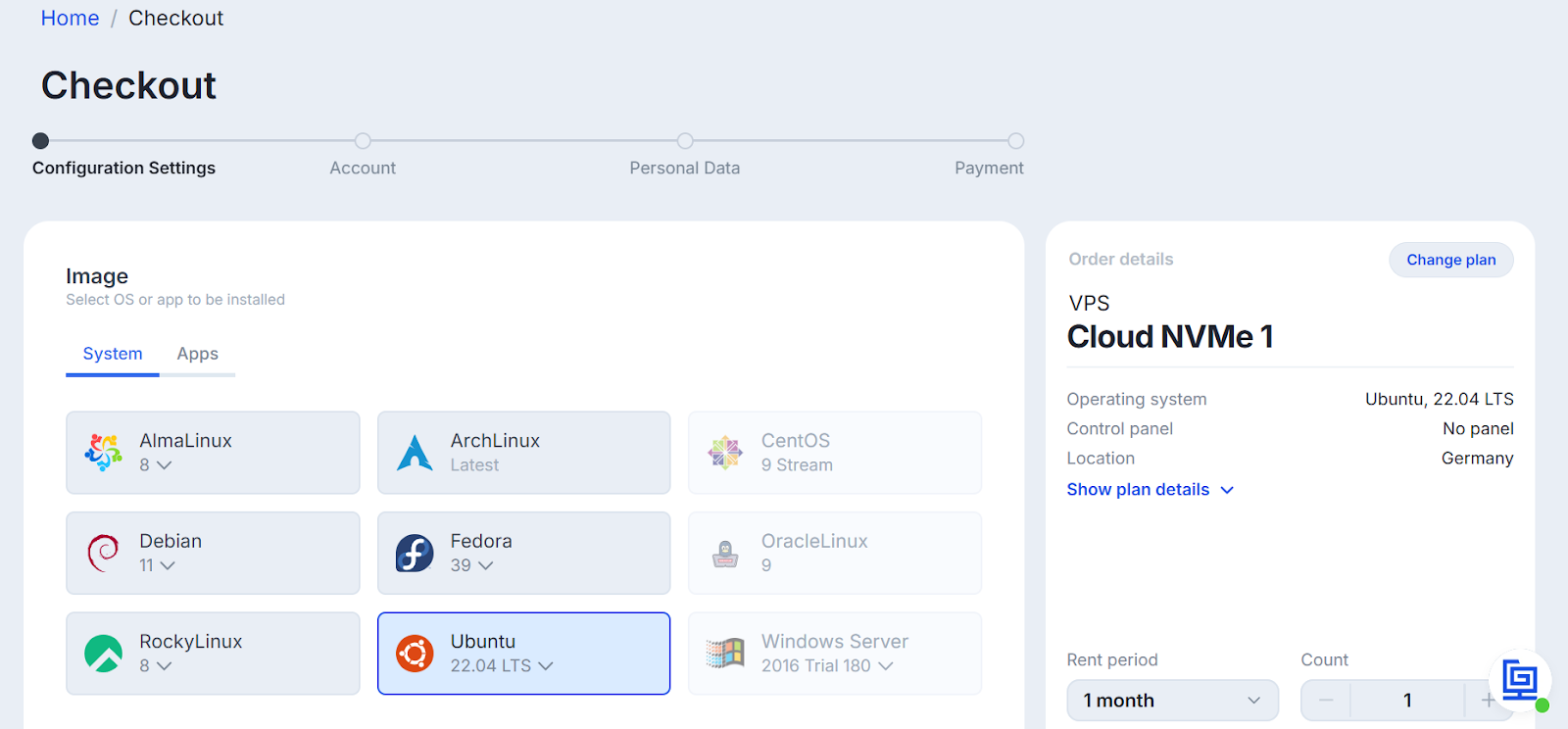
Task: Click the Count value field
Action: [1407, 701]
